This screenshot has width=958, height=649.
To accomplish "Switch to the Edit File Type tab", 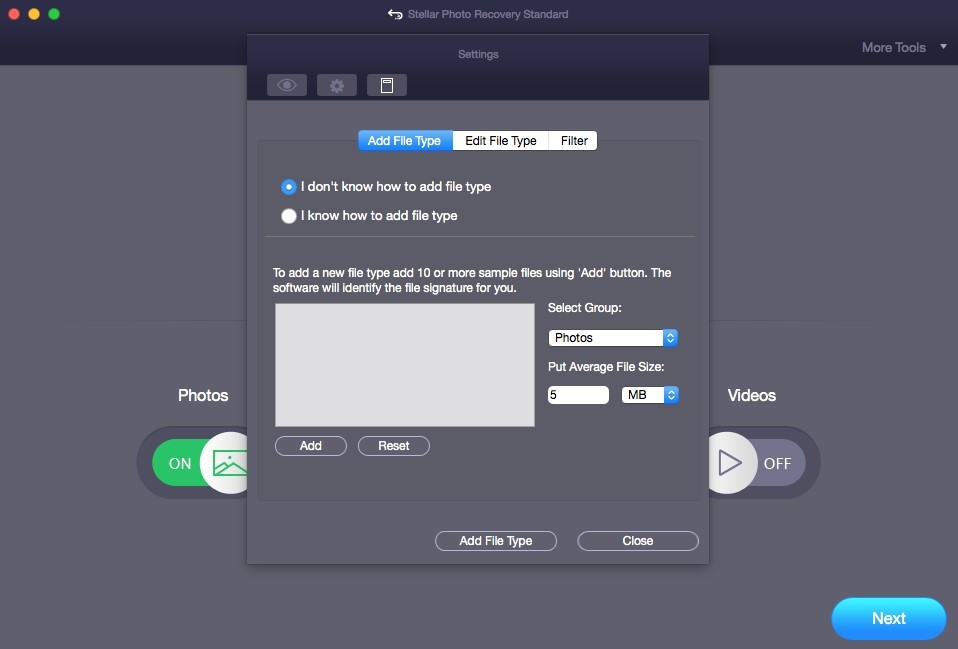I will pyautogui.click(x=500, y=140).
